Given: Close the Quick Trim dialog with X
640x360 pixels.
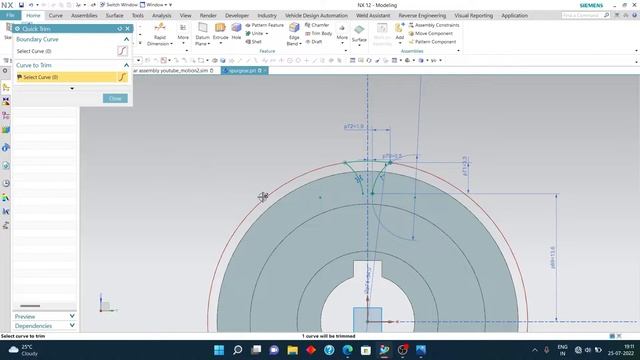Looking at the screenshot, I should [127, 29].
